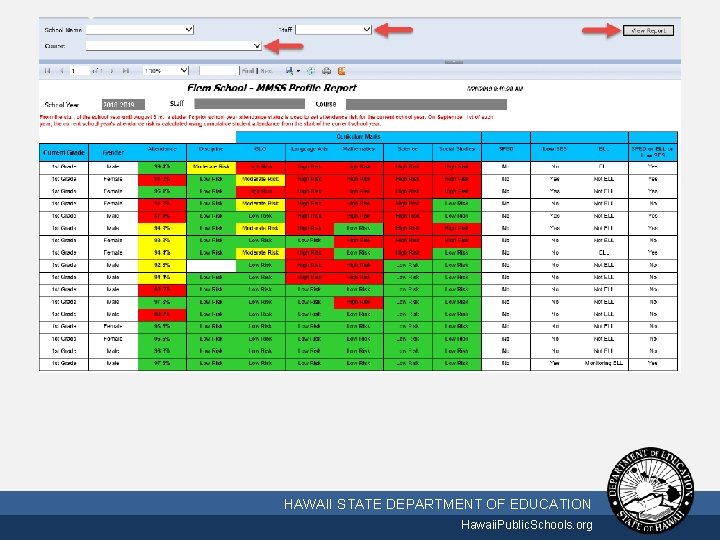Click the HawaiiPublicSchools.org text
The height and width of the screenshot is (540, 720).
coord(527,525)
